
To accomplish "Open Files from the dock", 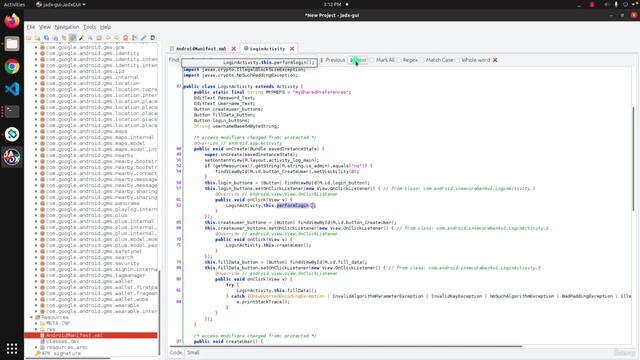I will (12, 44).
